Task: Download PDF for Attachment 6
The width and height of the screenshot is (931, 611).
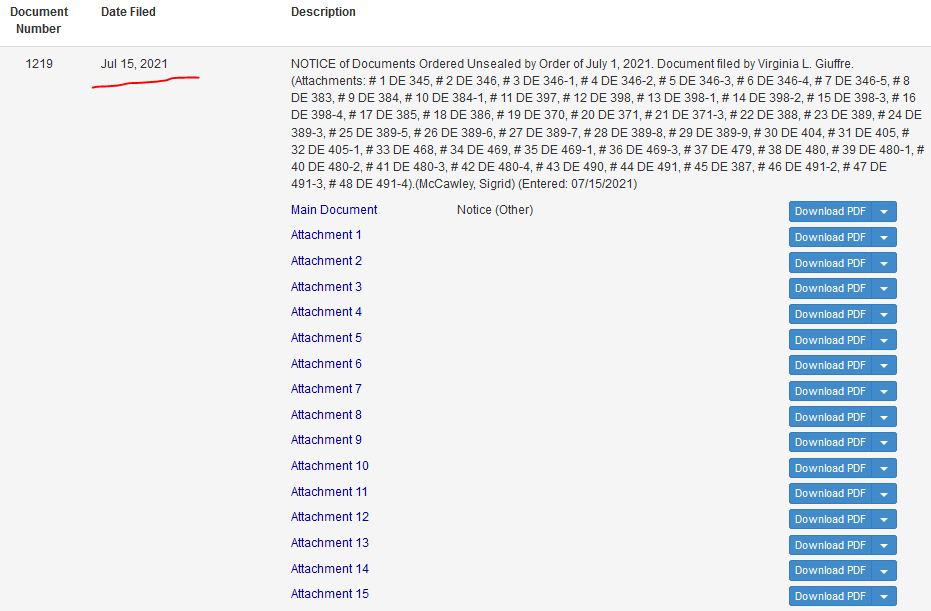Action: (x=830, y=365)
